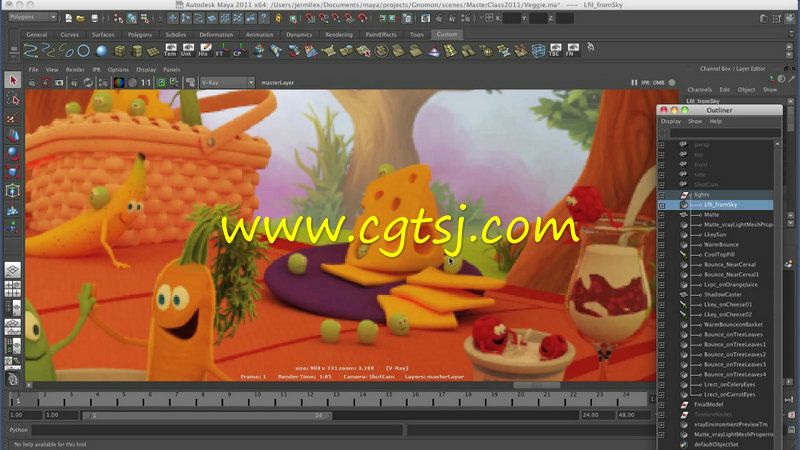Click frame 12 on the timeline
The height and width of the screenshot is (450, 800).
click(x=310, y=398)
